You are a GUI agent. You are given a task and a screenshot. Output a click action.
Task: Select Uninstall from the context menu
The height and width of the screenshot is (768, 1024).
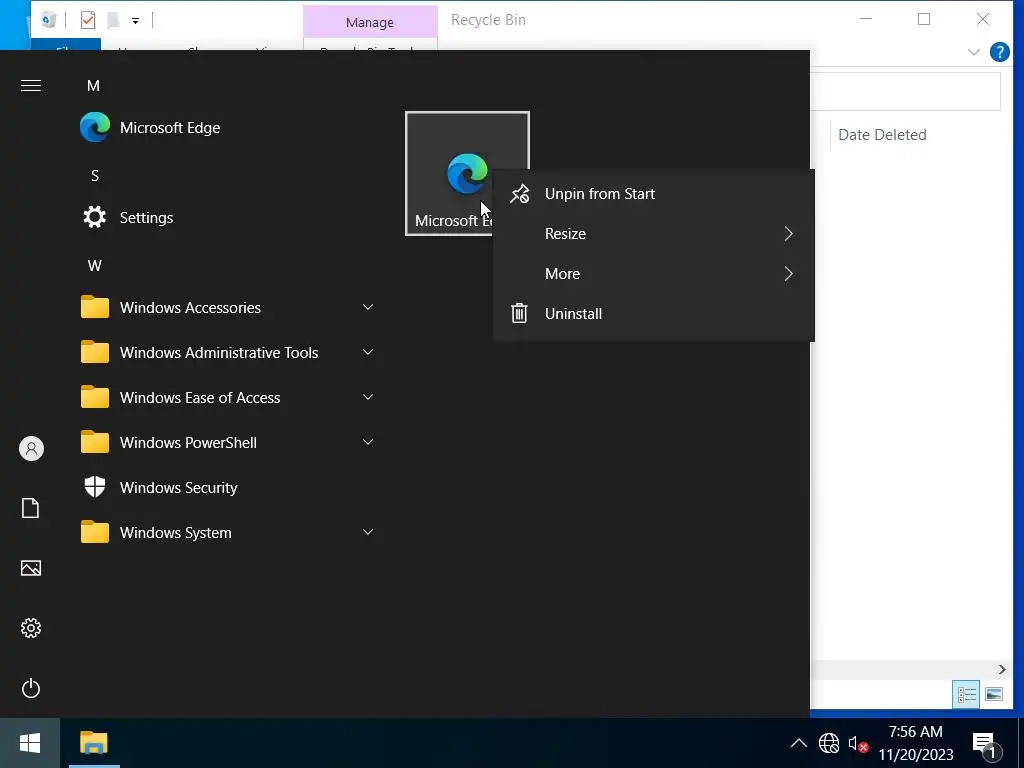tap(654, 313)
